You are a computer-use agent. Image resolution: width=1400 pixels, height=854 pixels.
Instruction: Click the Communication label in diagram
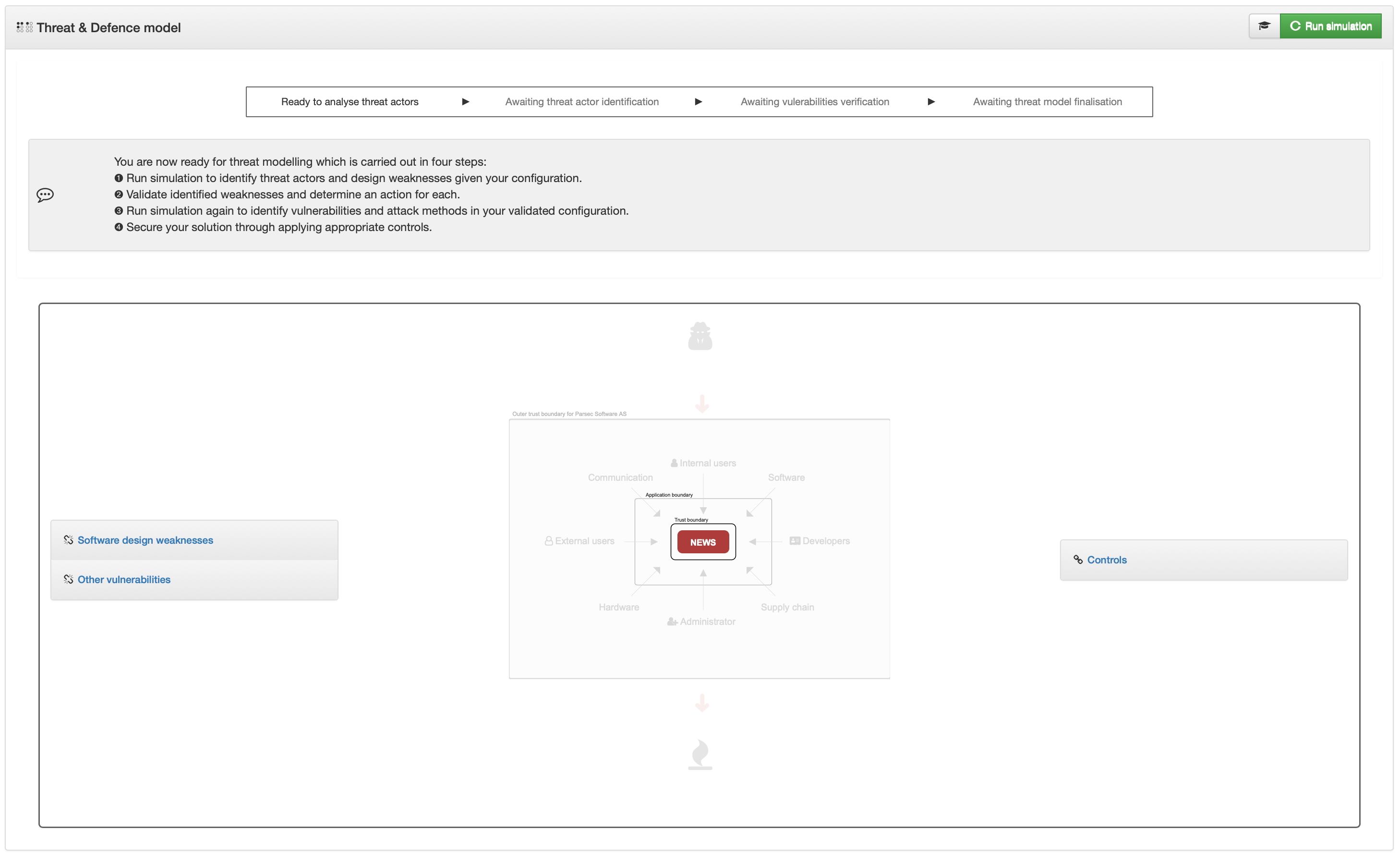pyautogui.click(x=620, y=477)
